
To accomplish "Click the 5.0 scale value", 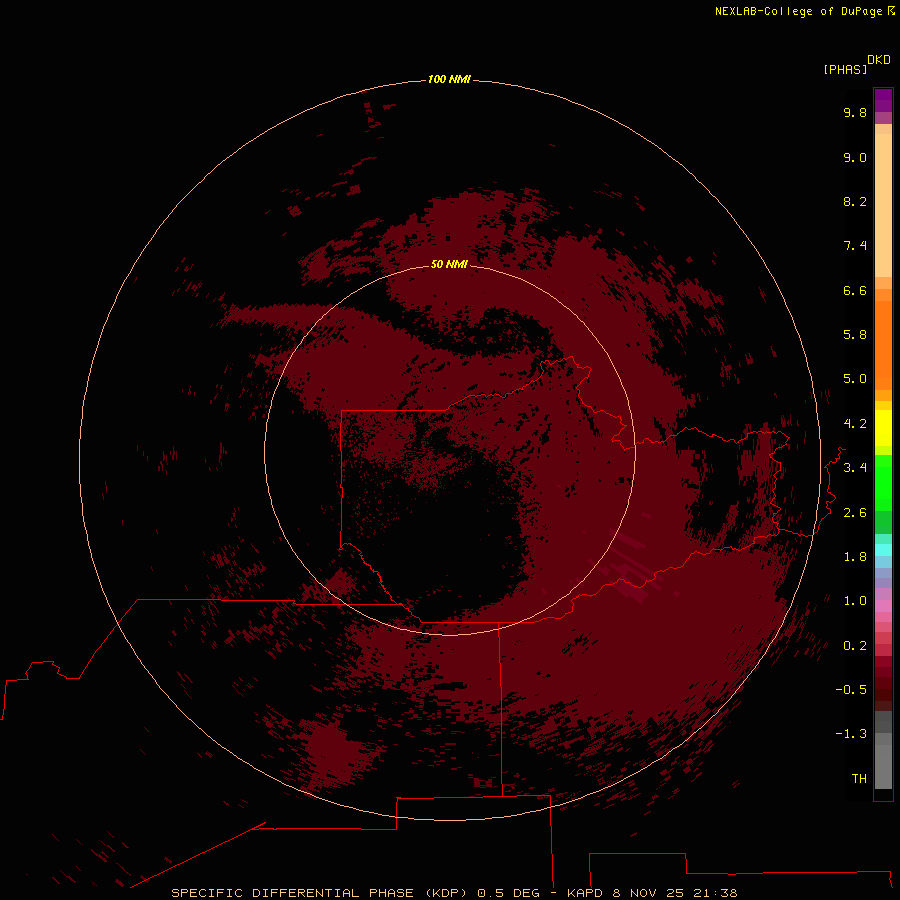I will point(855,379).
